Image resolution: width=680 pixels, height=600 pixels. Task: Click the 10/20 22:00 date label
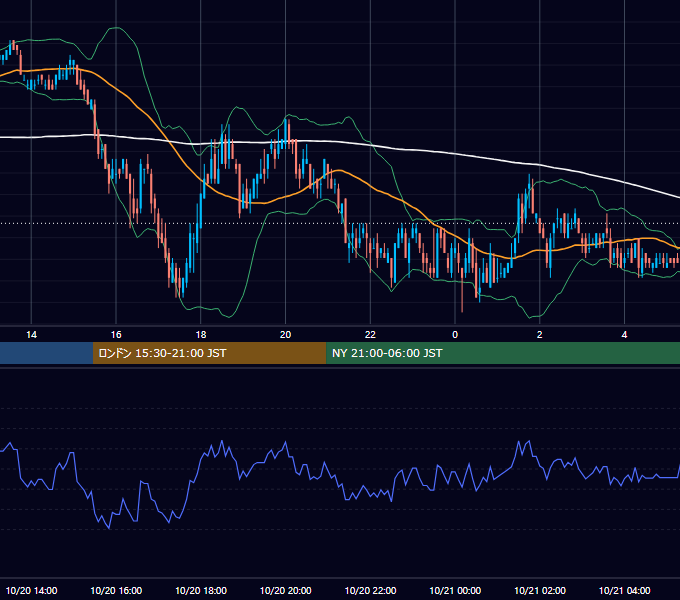click(x=370, y=590)
